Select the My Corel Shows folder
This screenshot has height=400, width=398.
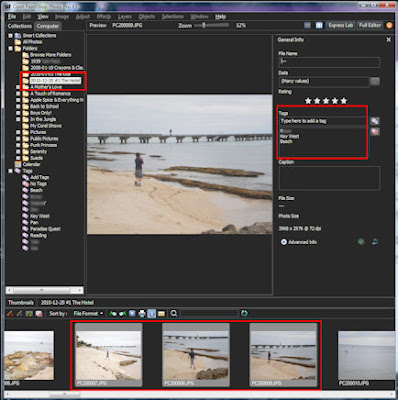[46, 126]
